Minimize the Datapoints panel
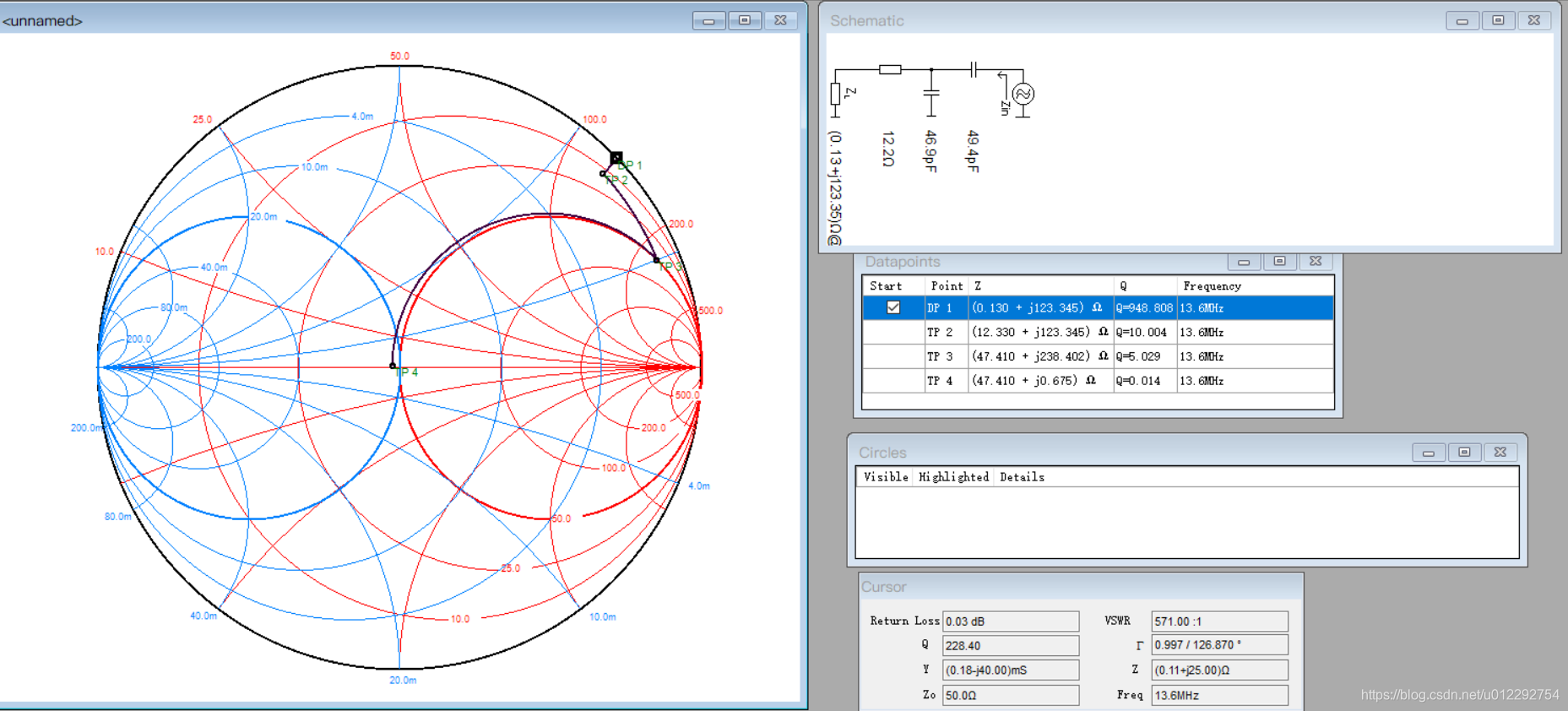 pos(1244,262)
